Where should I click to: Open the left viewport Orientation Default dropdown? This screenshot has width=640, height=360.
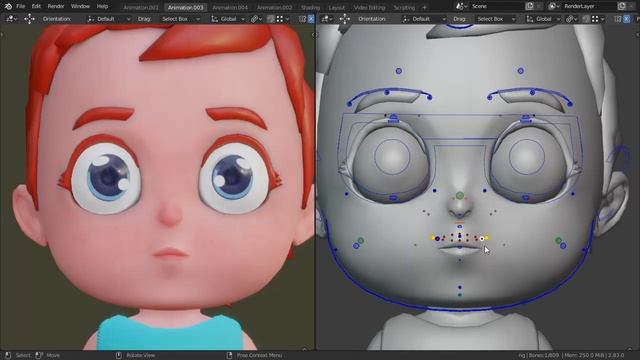(x=108, y=19)
